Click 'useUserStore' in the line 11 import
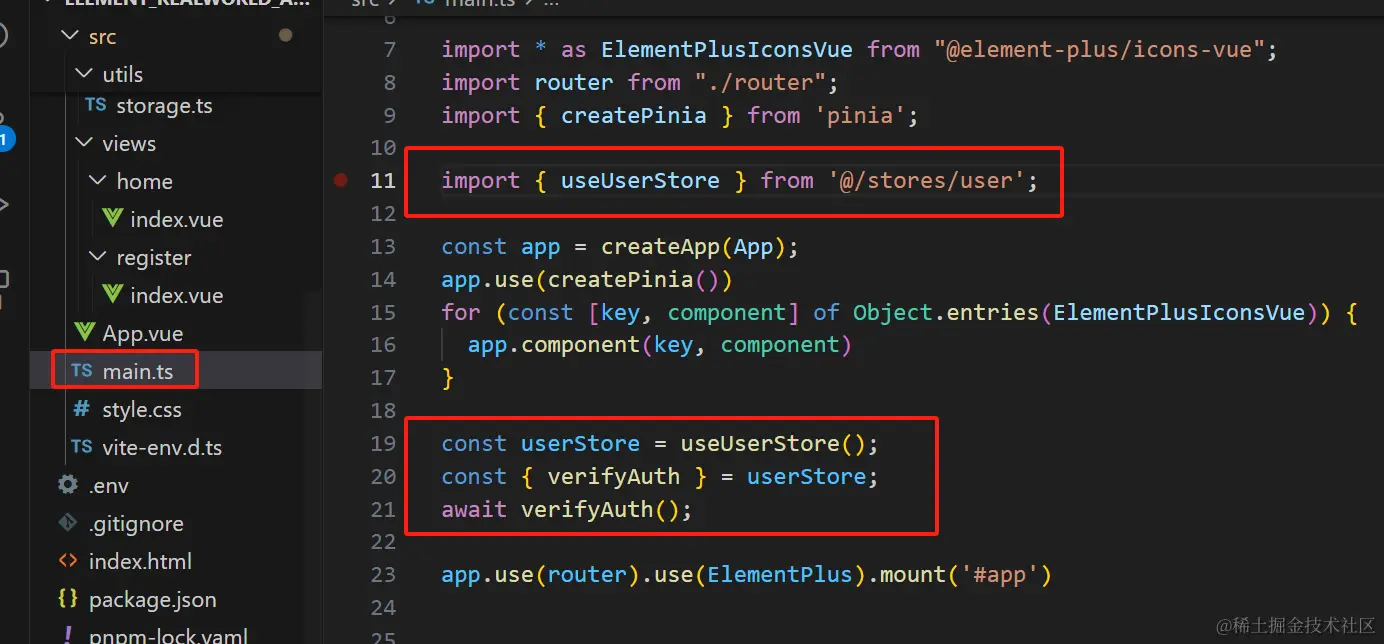The image size is (1384, 644). click(640, 180)
